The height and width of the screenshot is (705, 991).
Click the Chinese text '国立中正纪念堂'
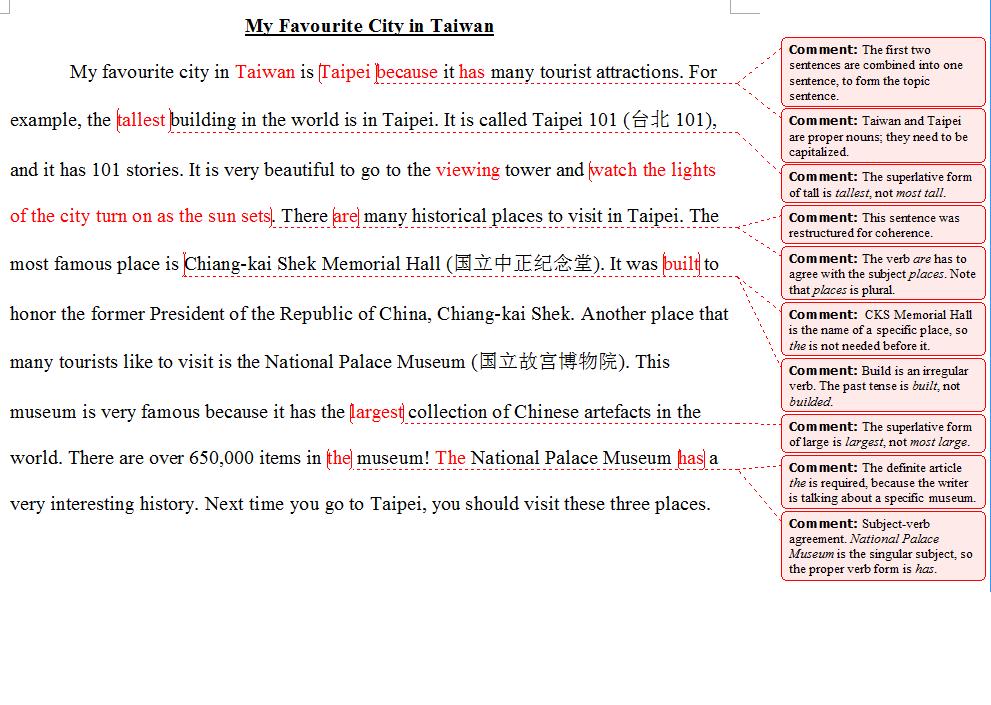click(x=523, y=264)
